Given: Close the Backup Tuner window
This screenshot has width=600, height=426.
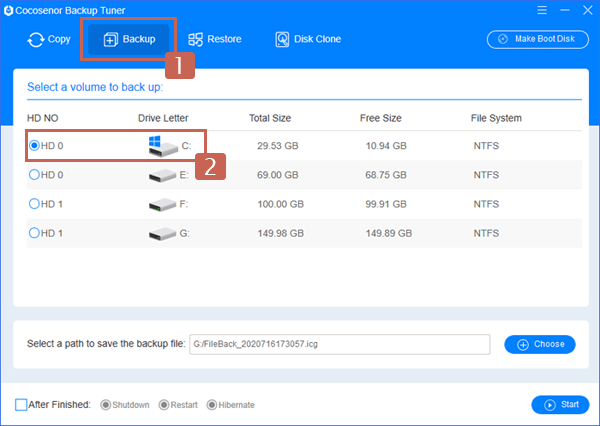Looking at the screenshot, I should (588, 10).
